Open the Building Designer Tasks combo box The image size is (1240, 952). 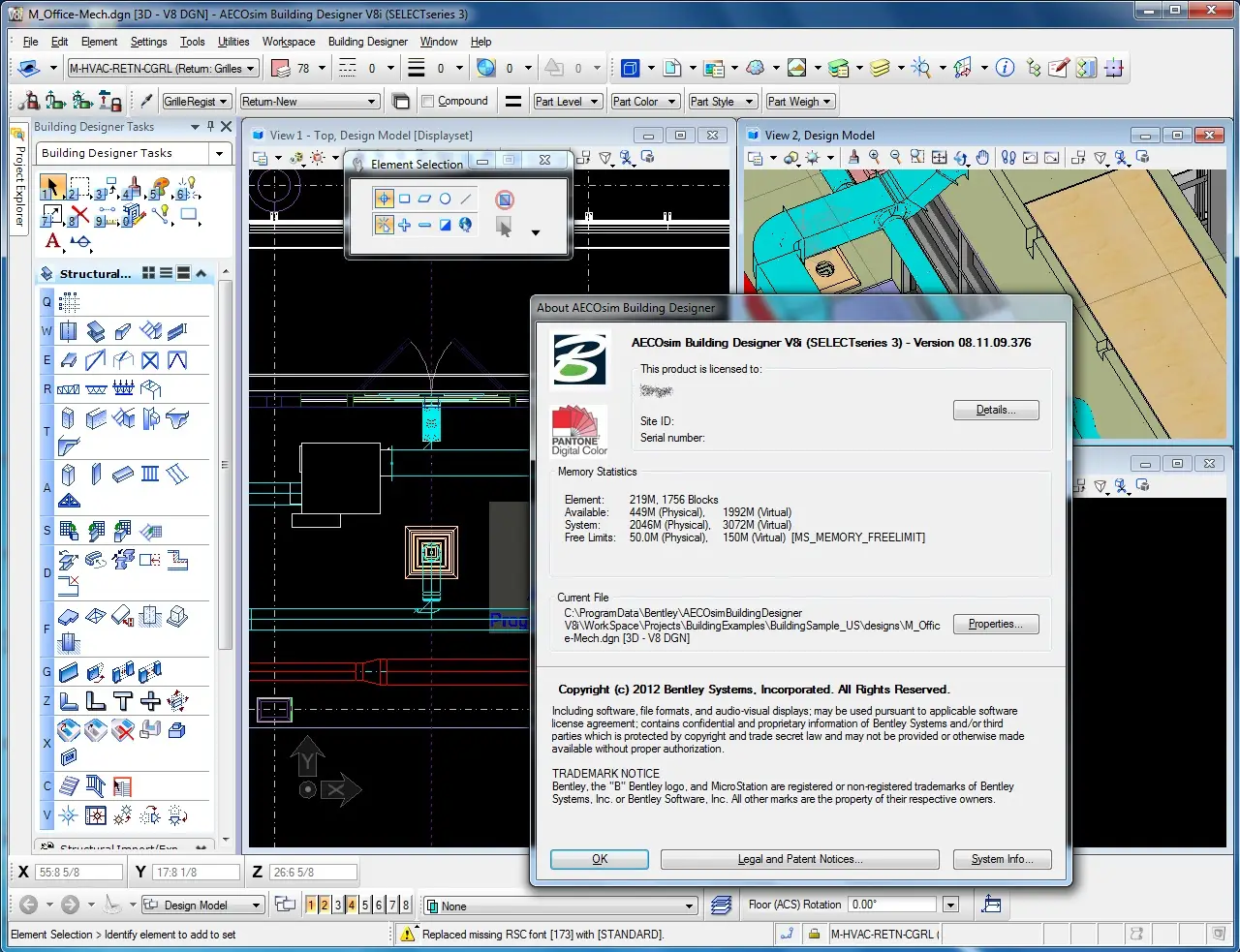pyautogui.click(x=135, y=153)
